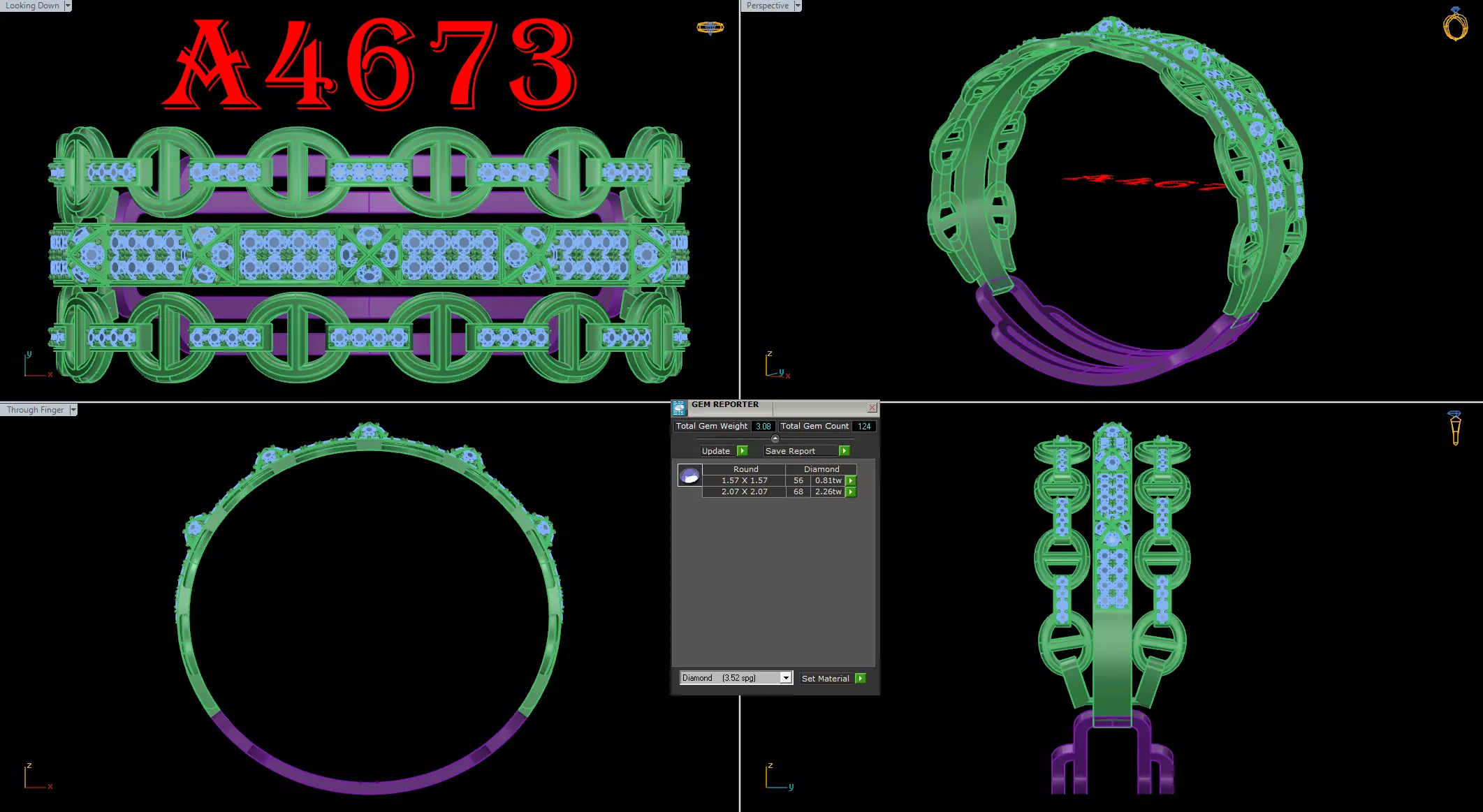1483x812 pixels.
Task: Click the ring side-view icon in bottom-right viewport
Action: 1455,427
